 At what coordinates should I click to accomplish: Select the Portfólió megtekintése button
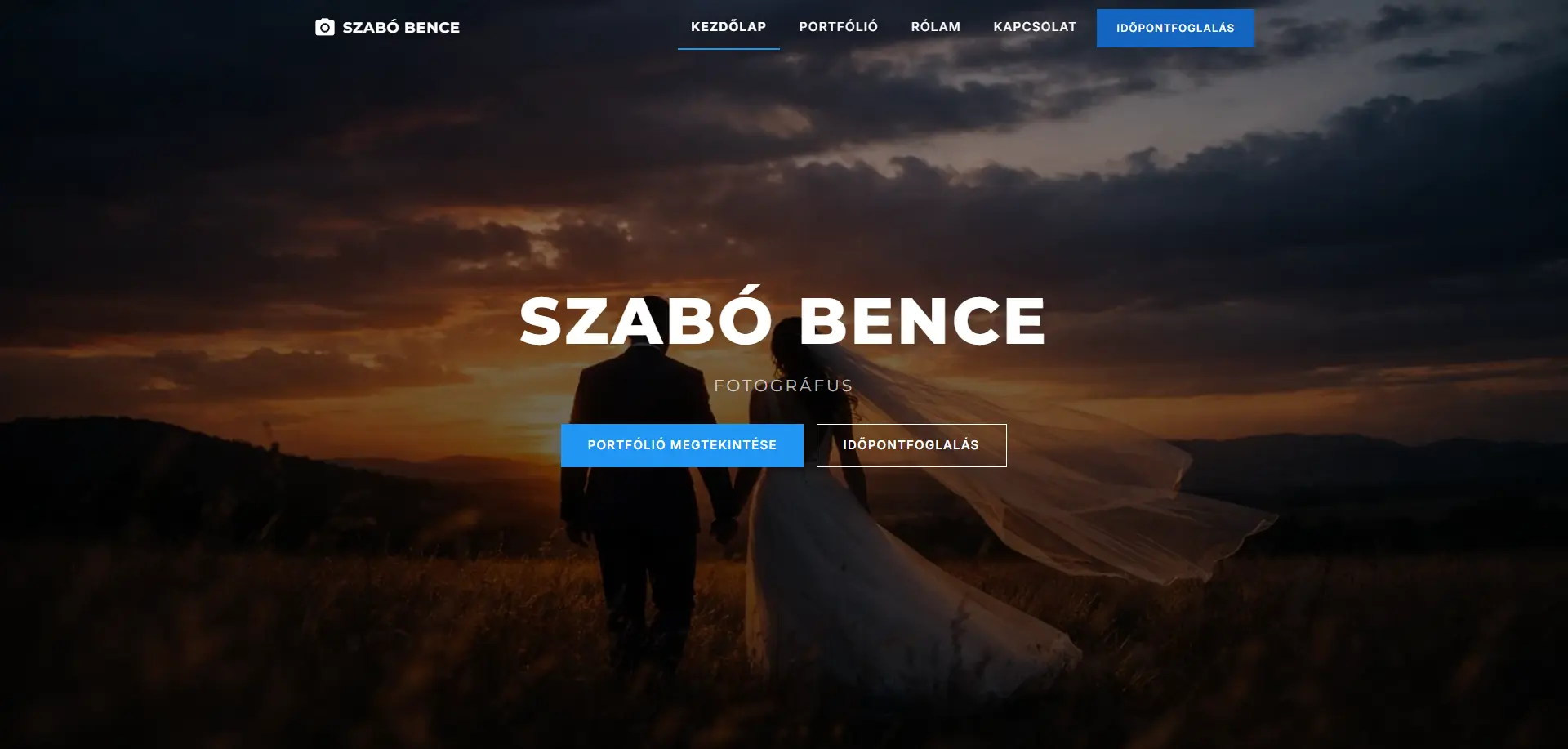pyautogui.click(x=682, y=445)
